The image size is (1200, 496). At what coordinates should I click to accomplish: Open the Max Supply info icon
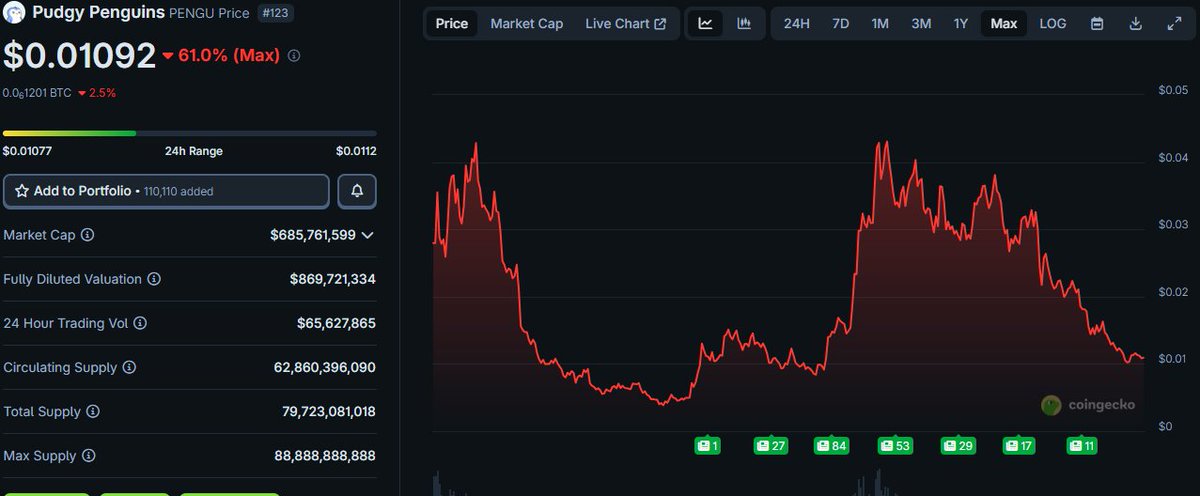point(88,455)
